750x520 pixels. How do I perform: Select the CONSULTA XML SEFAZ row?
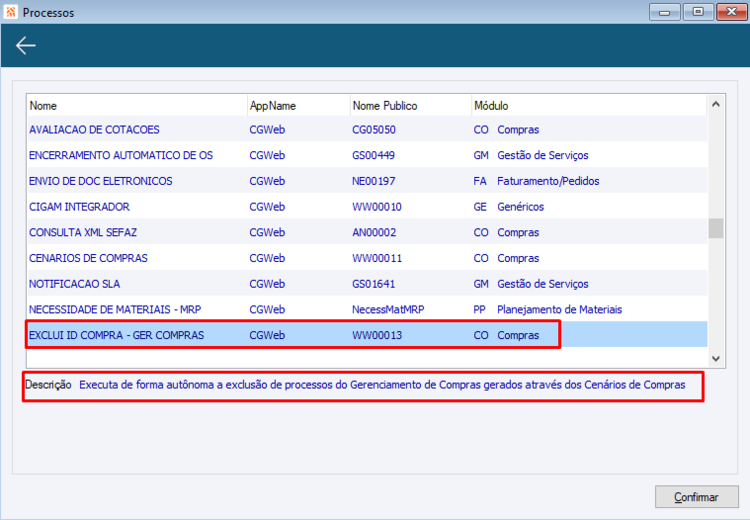coord(367,232)
